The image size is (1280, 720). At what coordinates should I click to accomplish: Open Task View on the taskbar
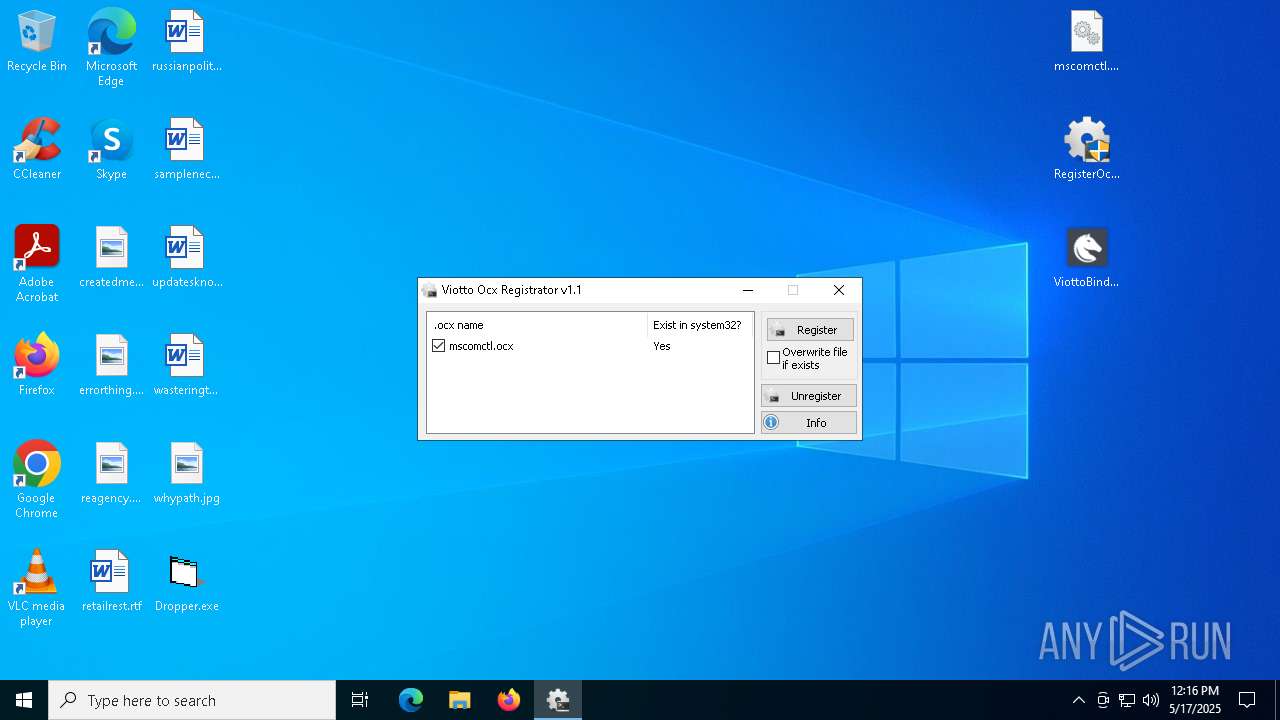pyautogui.click(x=360, y=700)
